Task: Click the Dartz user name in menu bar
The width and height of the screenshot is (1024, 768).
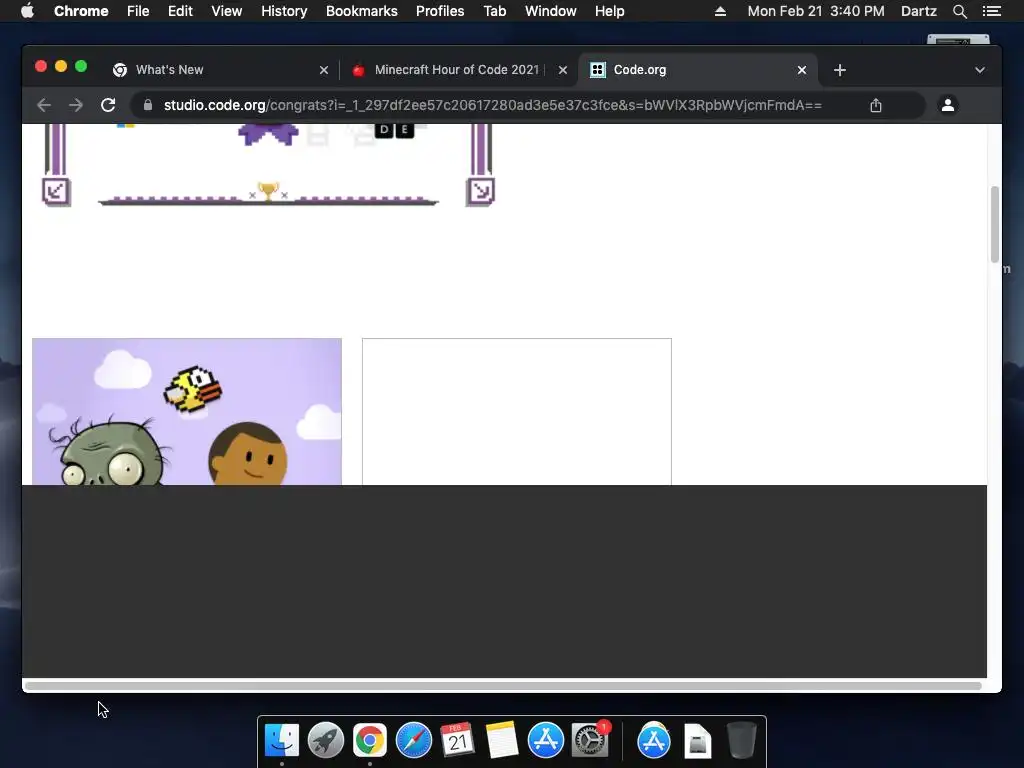Action: pyautogui.click(x=919, y=11)
